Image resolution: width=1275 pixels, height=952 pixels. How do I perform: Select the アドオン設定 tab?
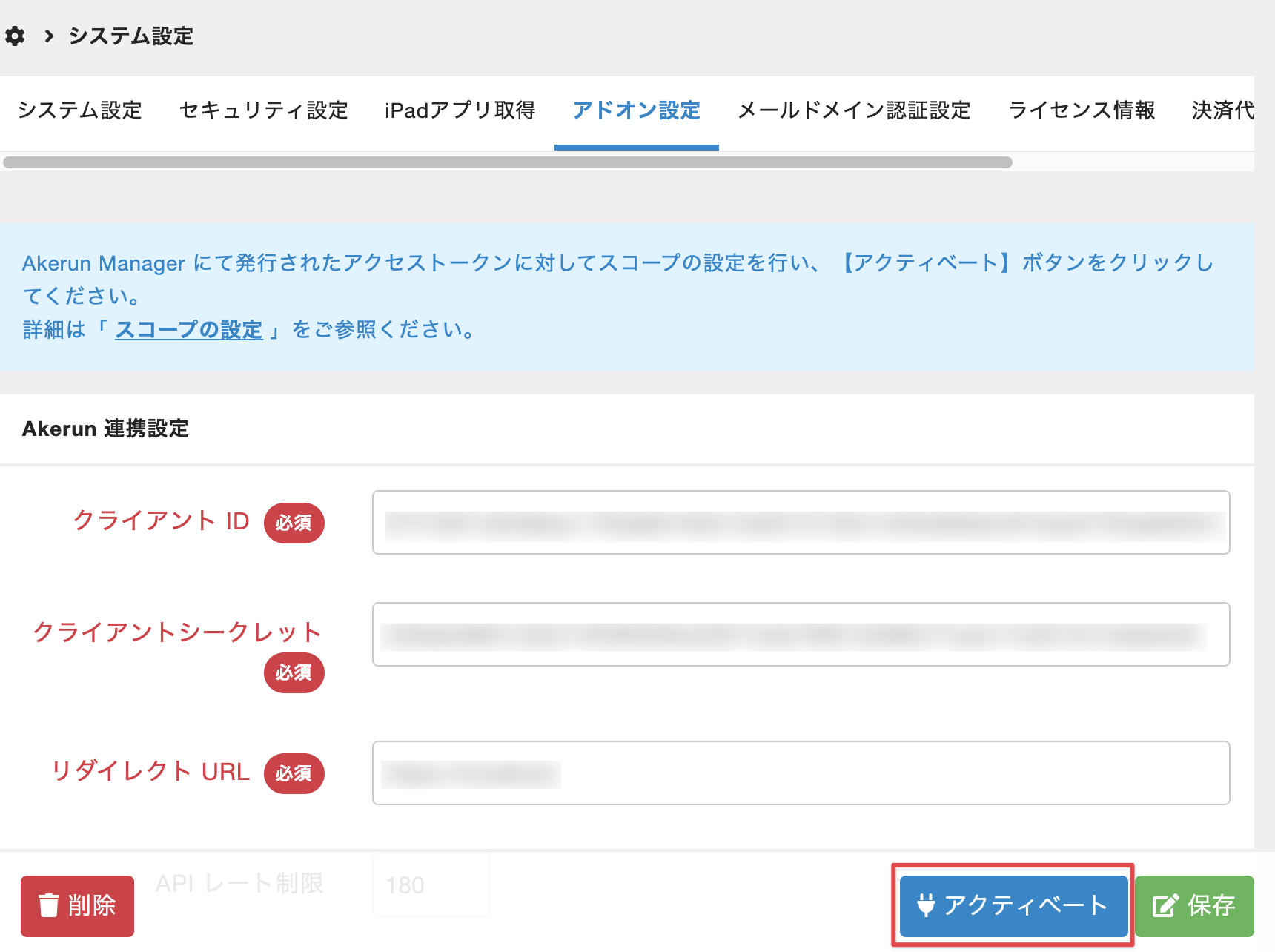[x=637, y=110]
